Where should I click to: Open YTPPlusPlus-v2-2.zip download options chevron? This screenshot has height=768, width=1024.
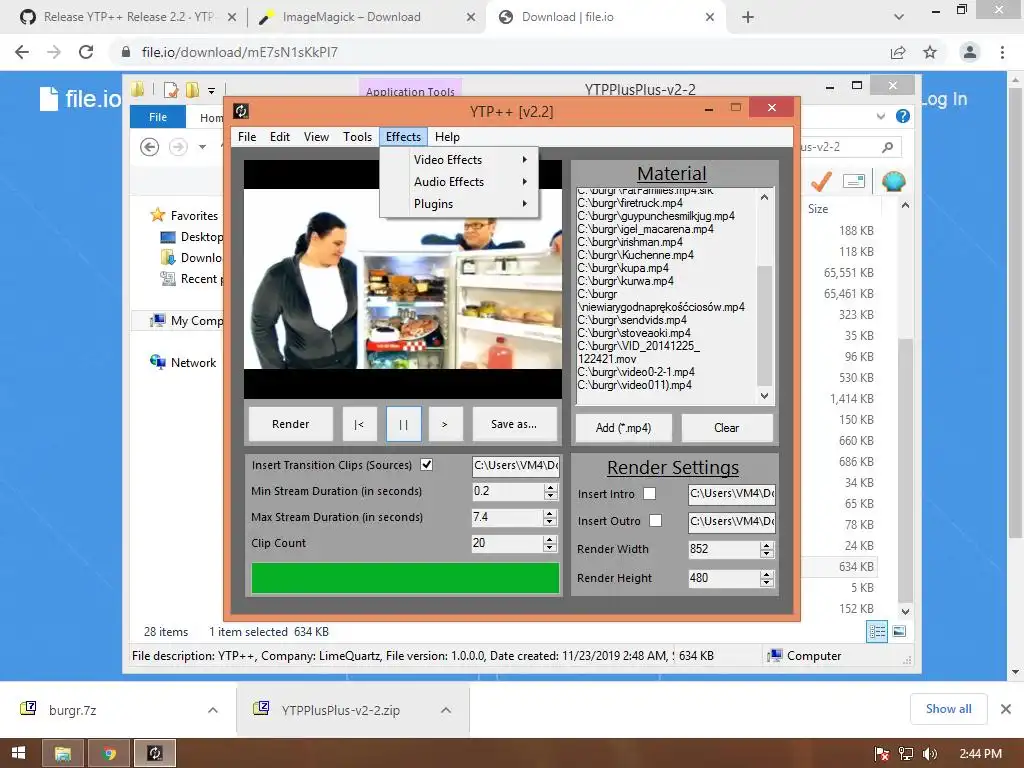(x=446, y=710)
